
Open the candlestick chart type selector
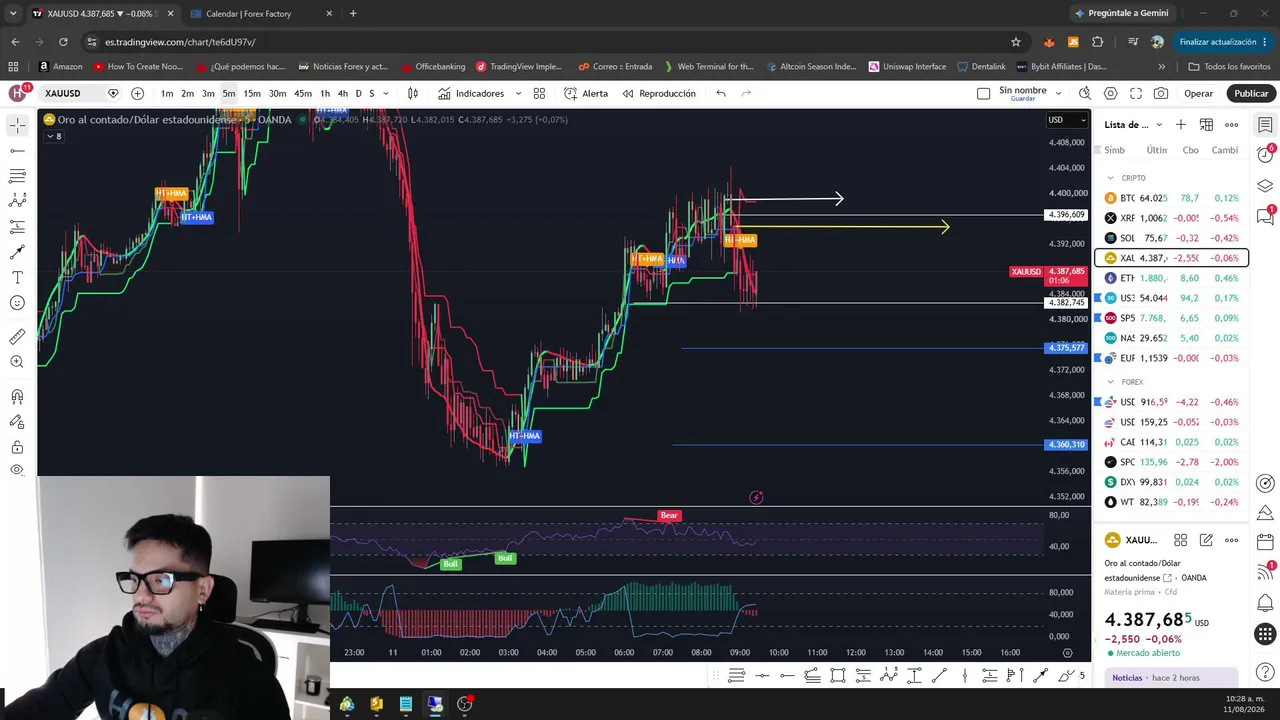pos(413,93)
